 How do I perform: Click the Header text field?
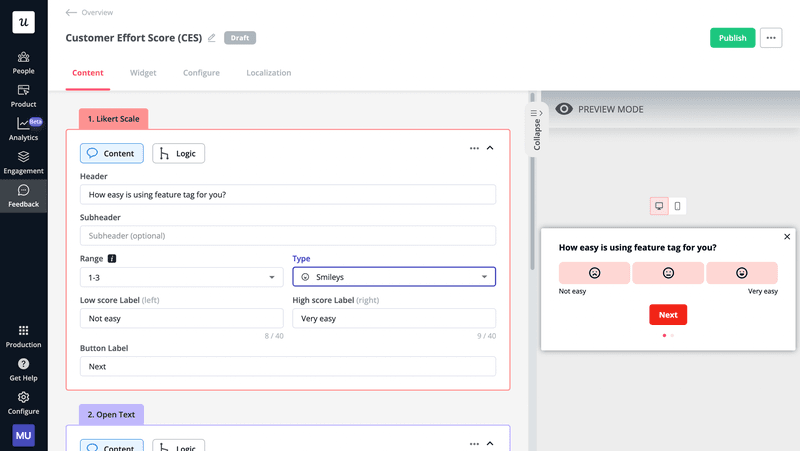click(288, 194)
